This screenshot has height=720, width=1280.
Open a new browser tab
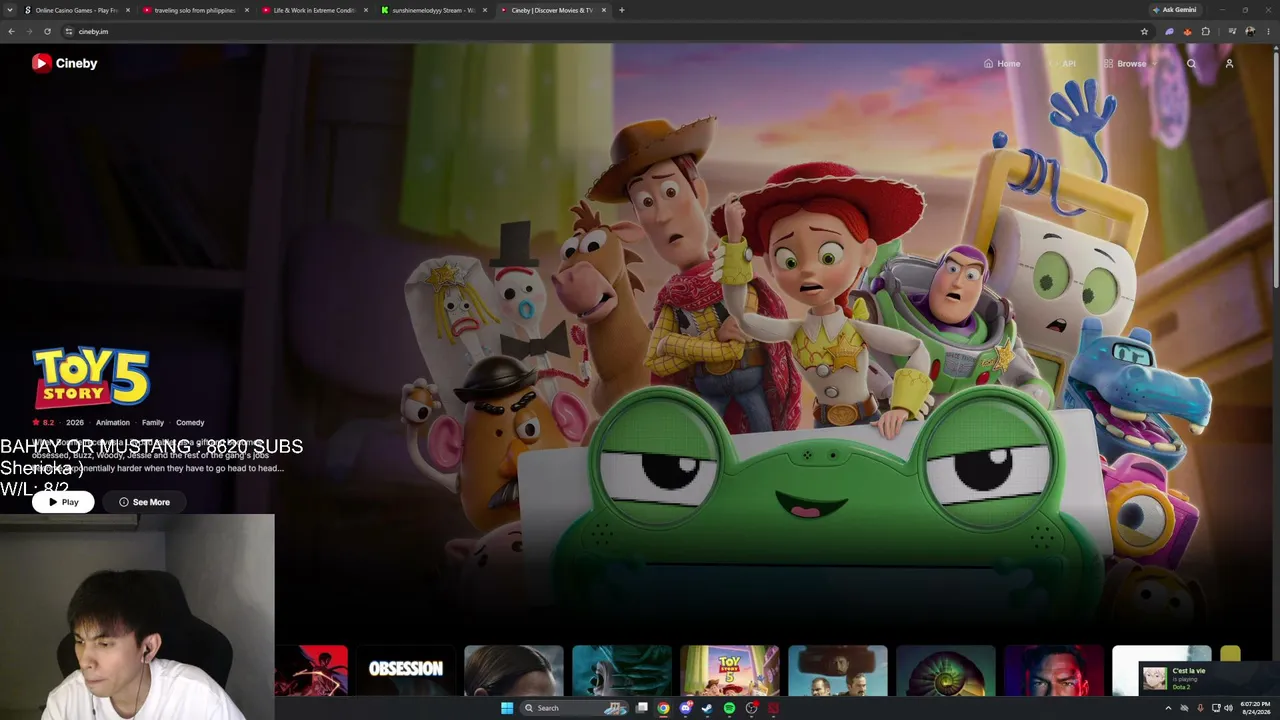pyautogui.click(x=621, y=10)
